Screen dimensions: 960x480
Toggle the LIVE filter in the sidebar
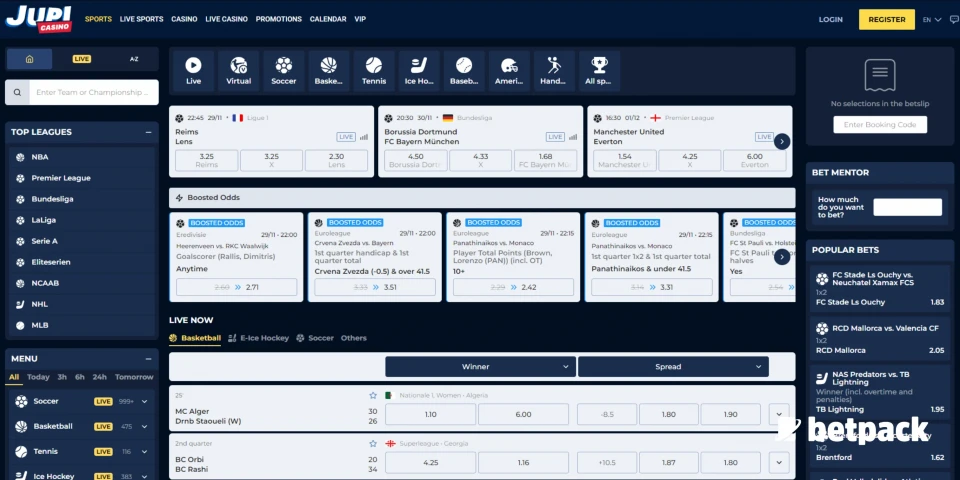82,59
